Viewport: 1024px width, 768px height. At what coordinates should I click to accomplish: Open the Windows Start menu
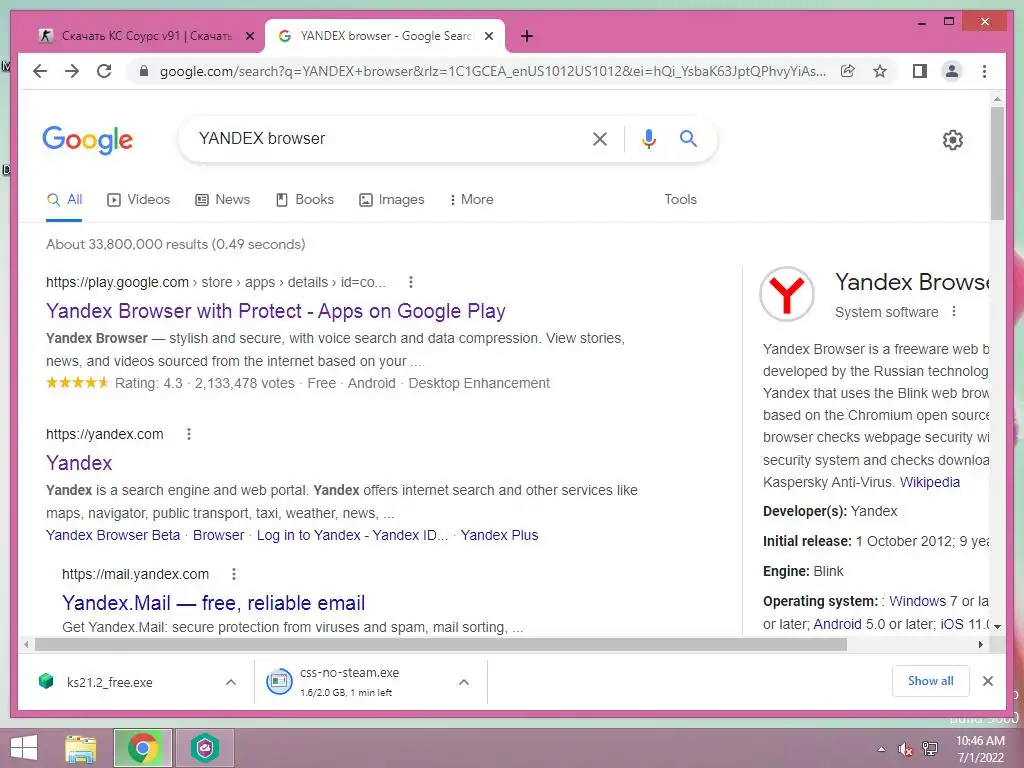(24, 748)
